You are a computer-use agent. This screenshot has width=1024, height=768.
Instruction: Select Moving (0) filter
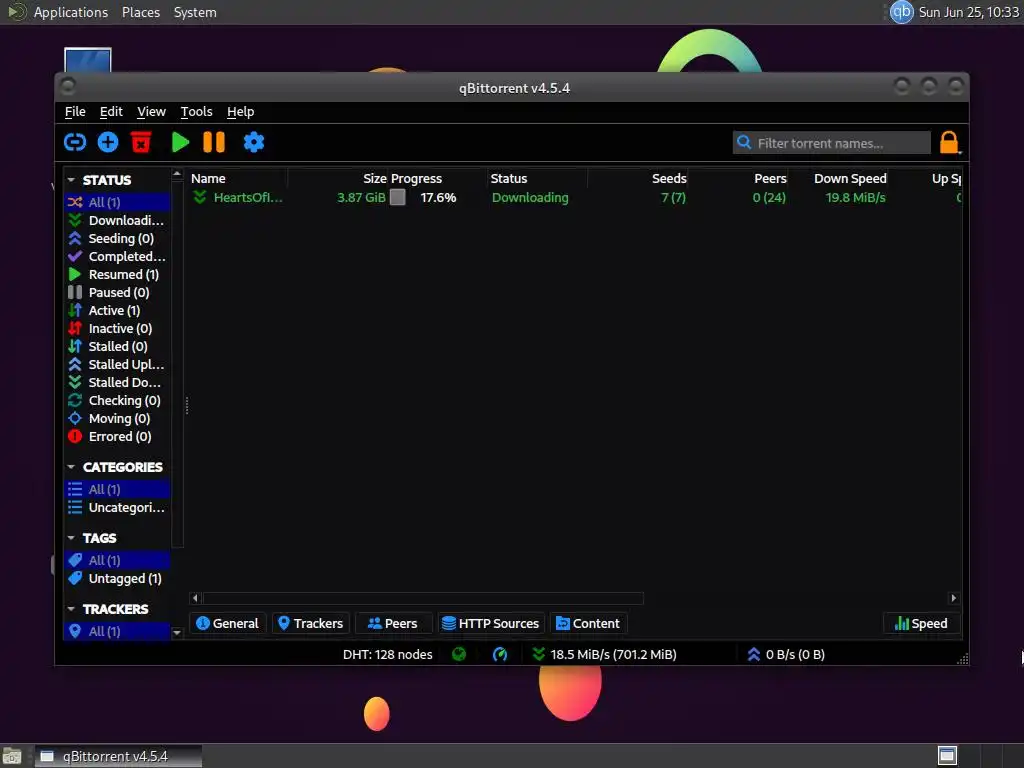[x=118, y=419]
